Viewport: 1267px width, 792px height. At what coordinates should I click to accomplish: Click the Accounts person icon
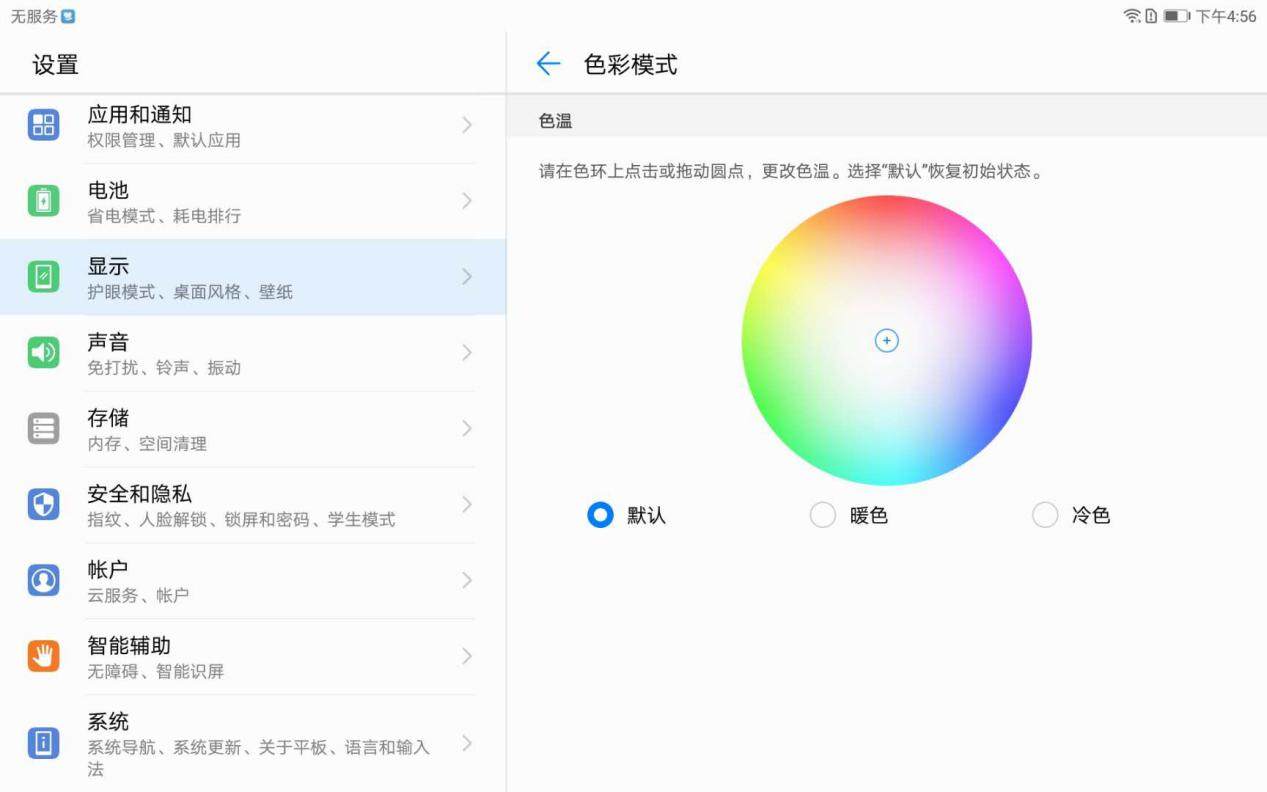pos(43,580)
